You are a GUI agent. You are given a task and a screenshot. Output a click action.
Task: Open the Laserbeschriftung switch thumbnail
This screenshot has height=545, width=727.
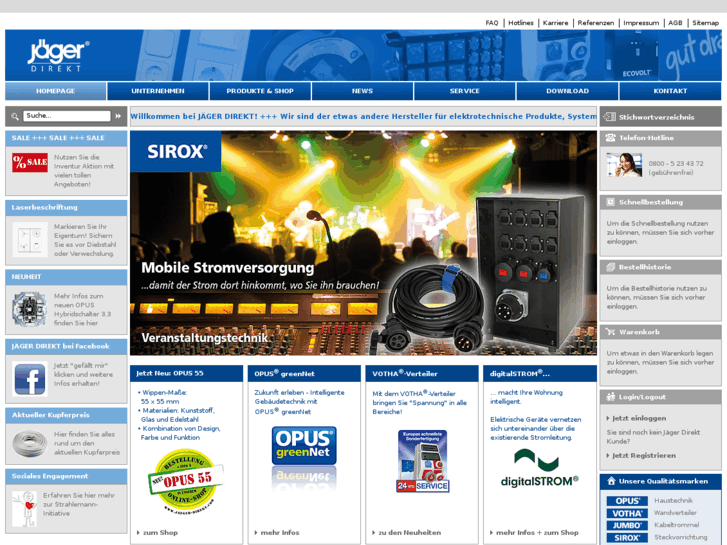[x=30, y=239]
